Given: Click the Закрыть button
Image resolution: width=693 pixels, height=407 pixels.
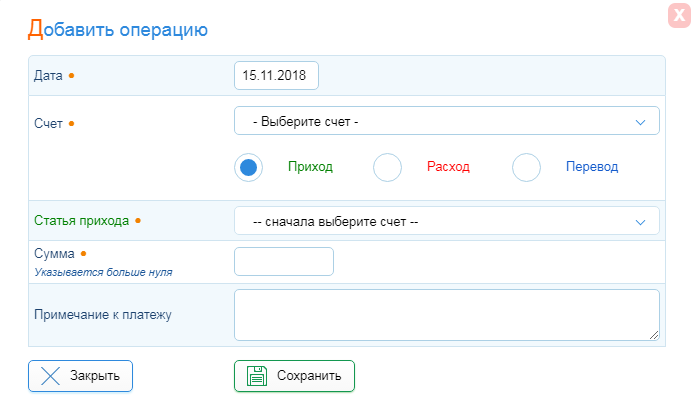Looking at the screenshot, I should click(x=80, y=376).
